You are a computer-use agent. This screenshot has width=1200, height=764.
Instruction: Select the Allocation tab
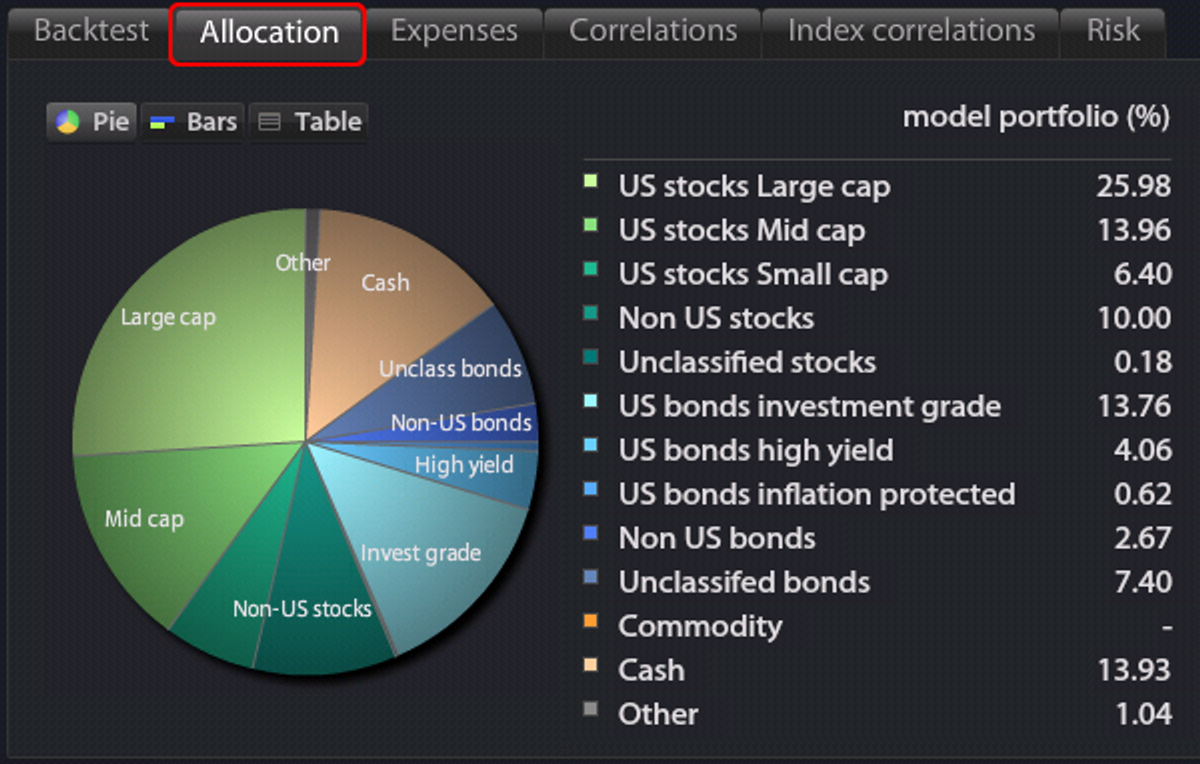[268, 33]
